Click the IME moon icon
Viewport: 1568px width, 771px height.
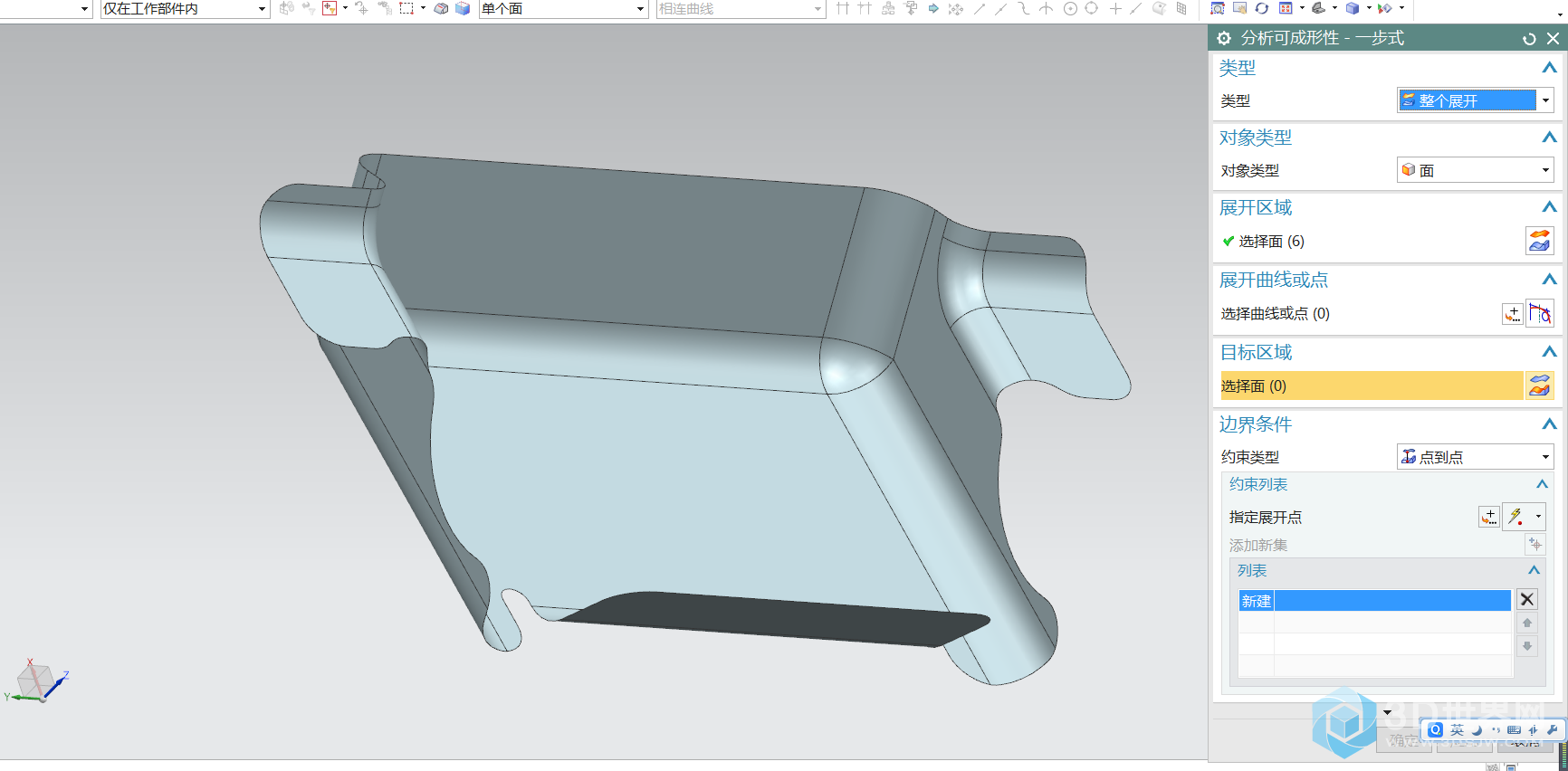pos(1477,730)
